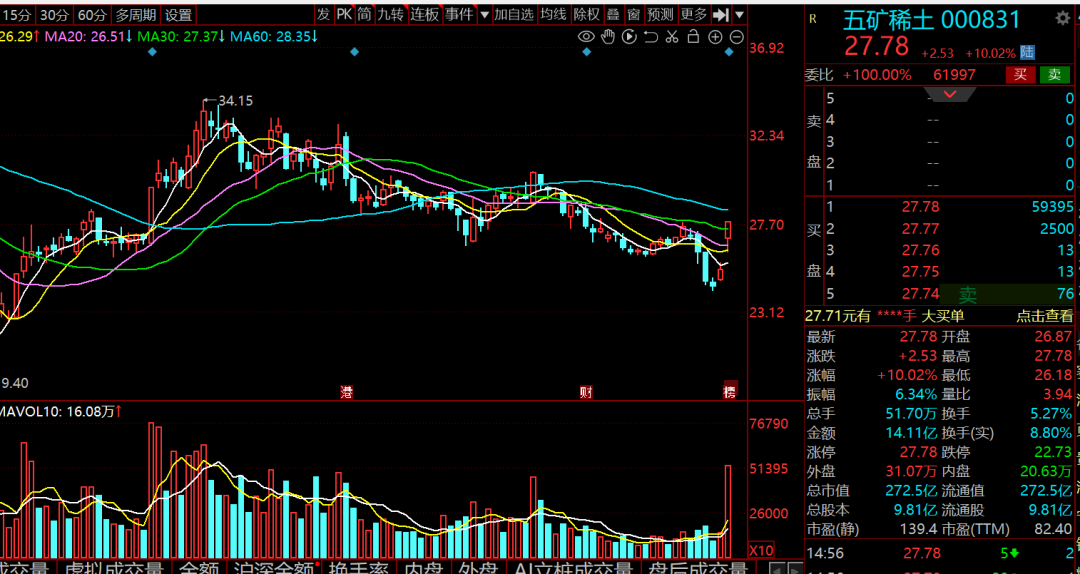Viewport: 1080px width, 574px height.
Task: Select the hand pan tool icon
Action: [x=608, y=37]
